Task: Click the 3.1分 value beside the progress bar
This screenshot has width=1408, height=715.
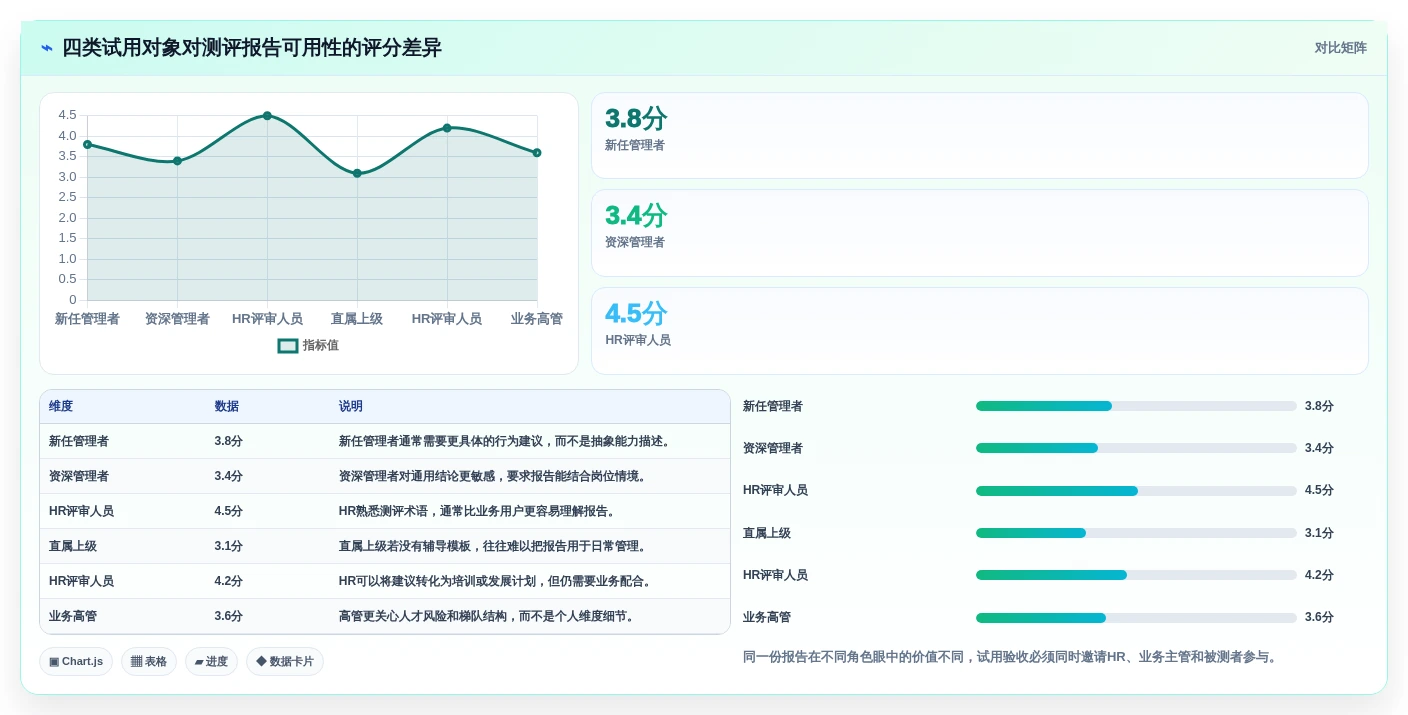Action: [1319, 533]
